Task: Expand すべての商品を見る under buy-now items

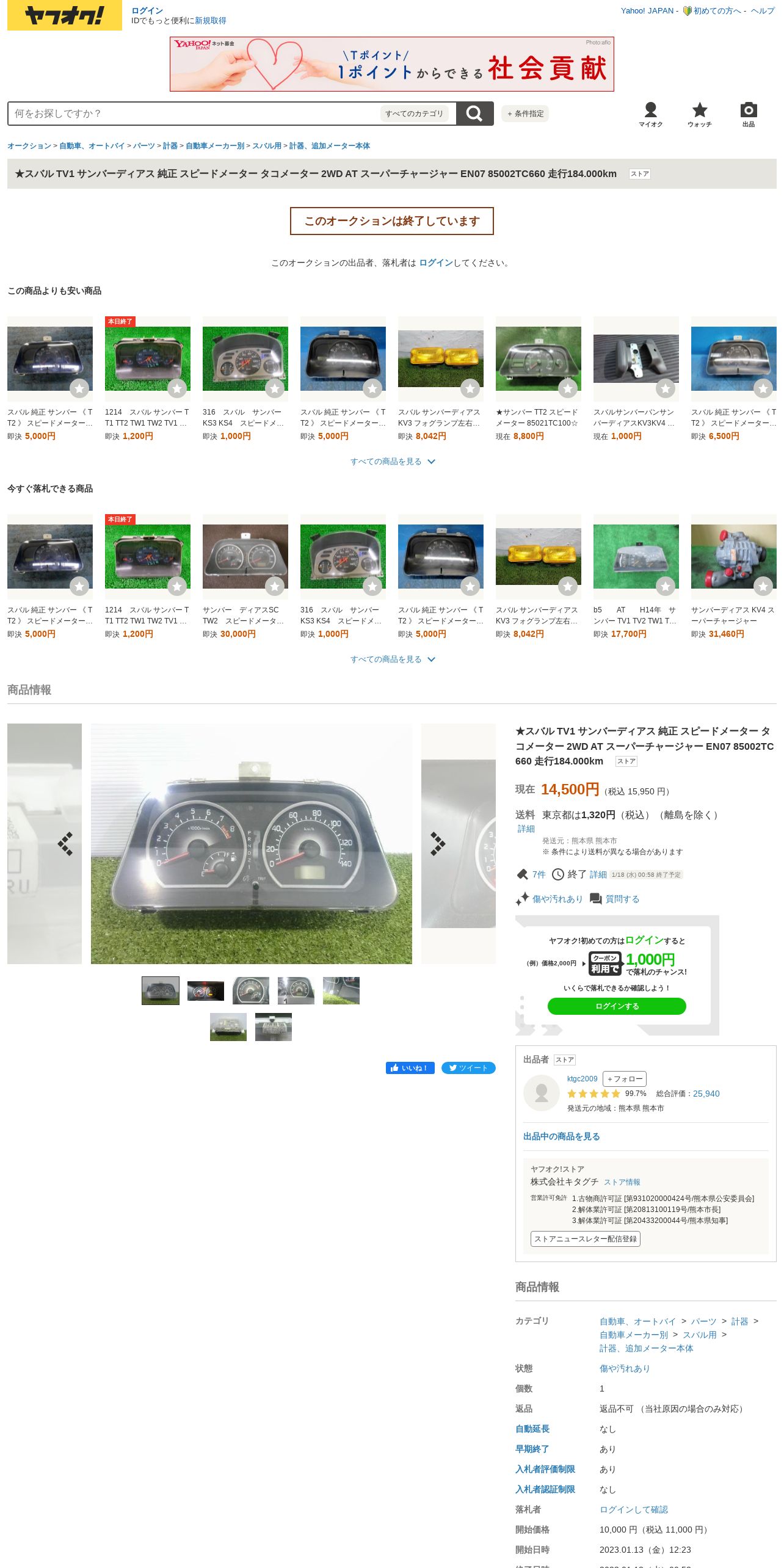Action: point(392,659)
